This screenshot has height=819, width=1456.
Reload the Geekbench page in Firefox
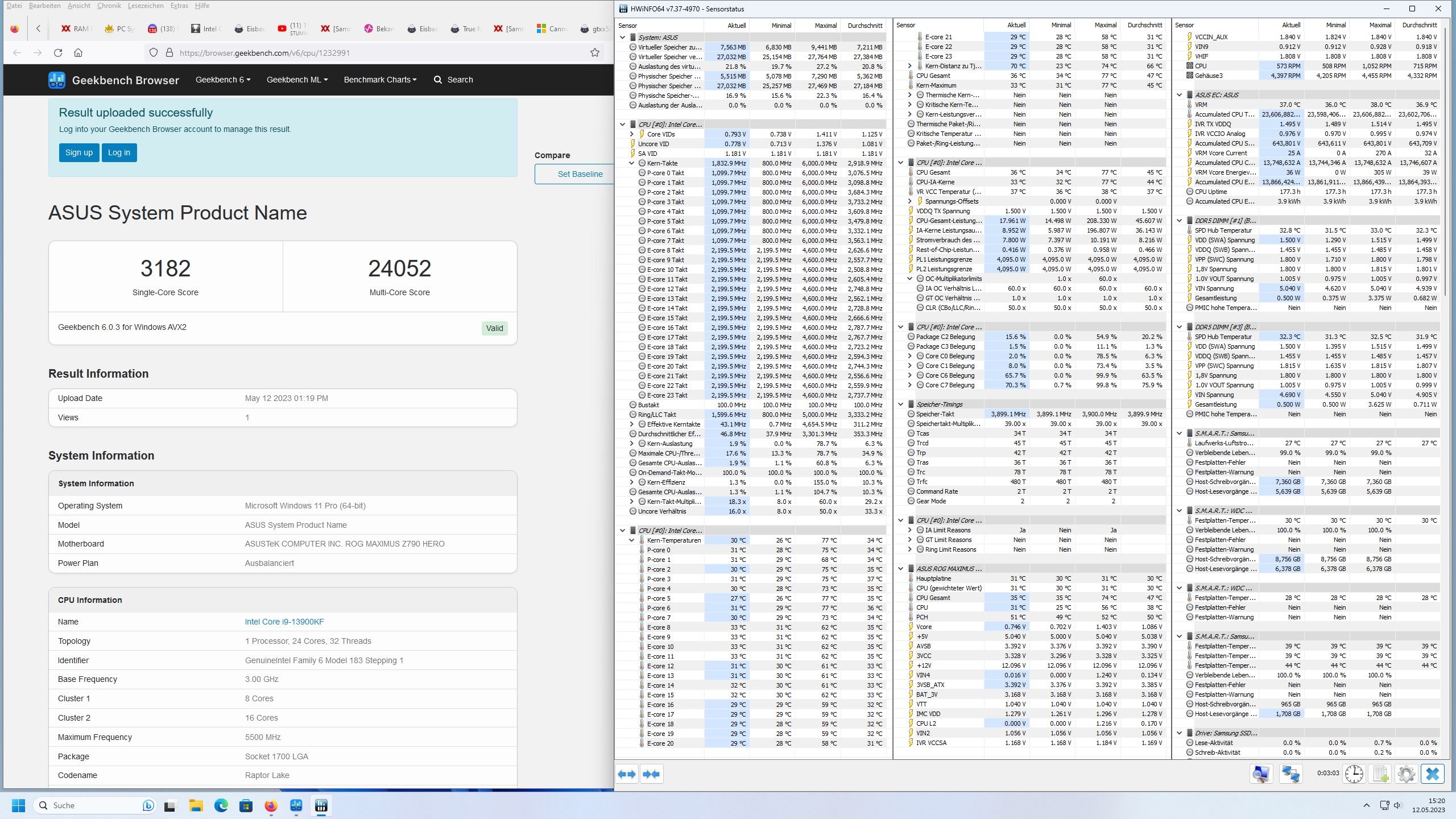58,53
